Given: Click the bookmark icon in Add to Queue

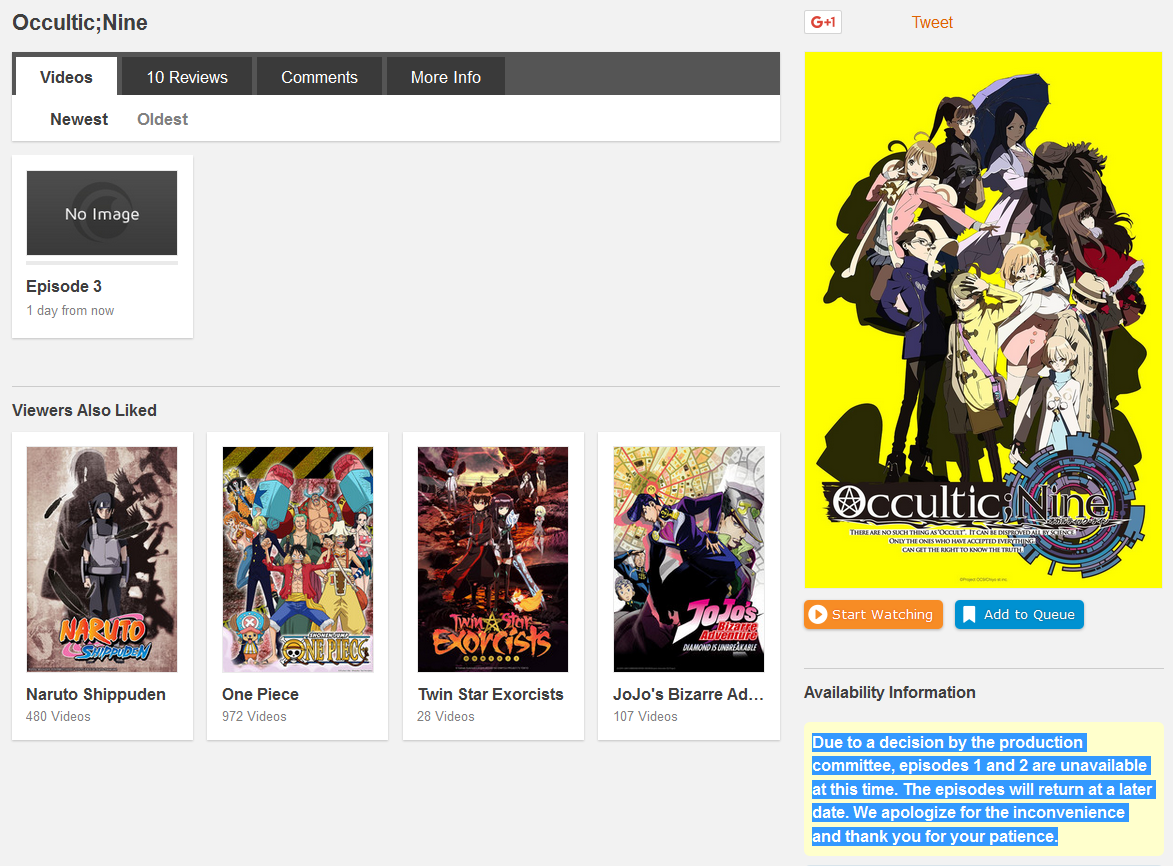Looking at the screenshot, I should (x=969, y=615).
